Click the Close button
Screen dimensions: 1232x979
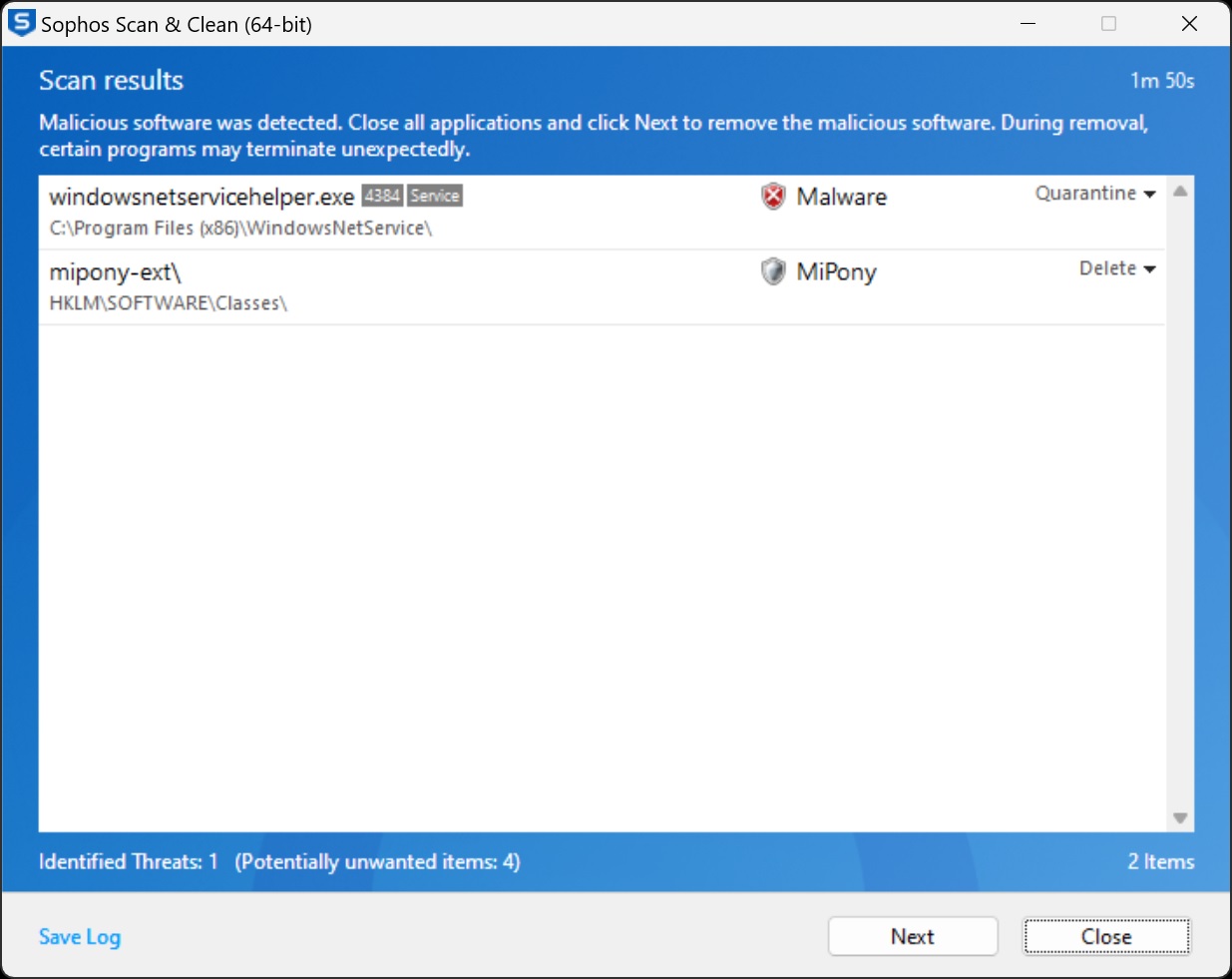coord(1106,936)
